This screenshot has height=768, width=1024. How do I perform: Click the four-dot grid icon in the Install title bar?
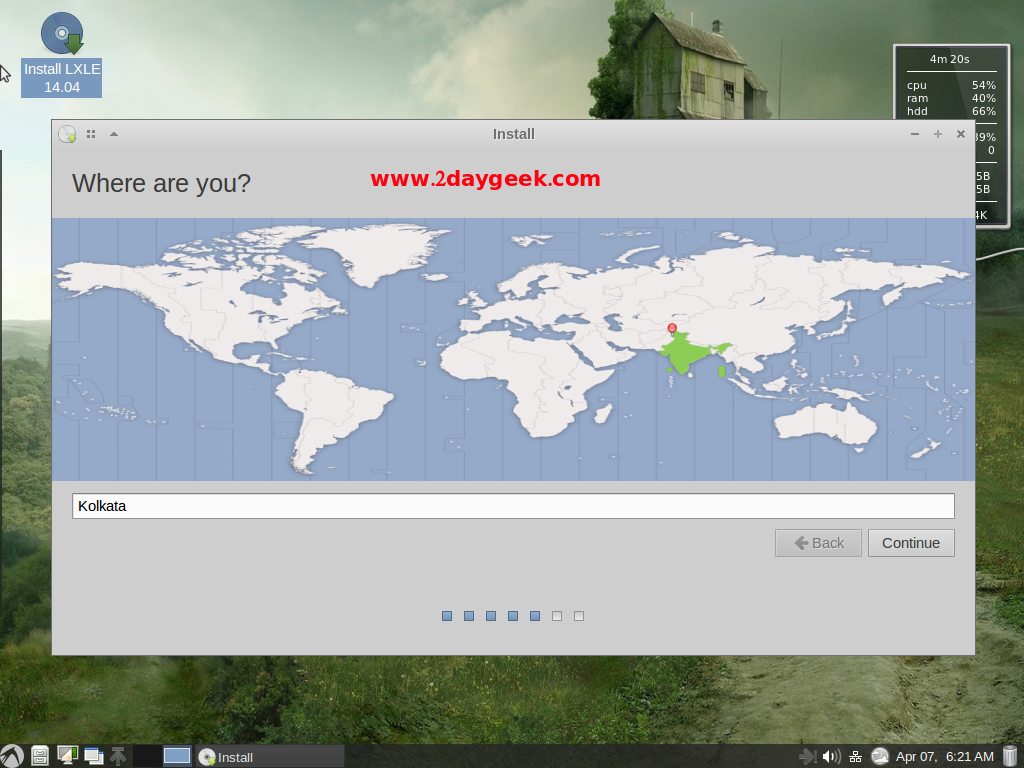[x=91, y=134]
